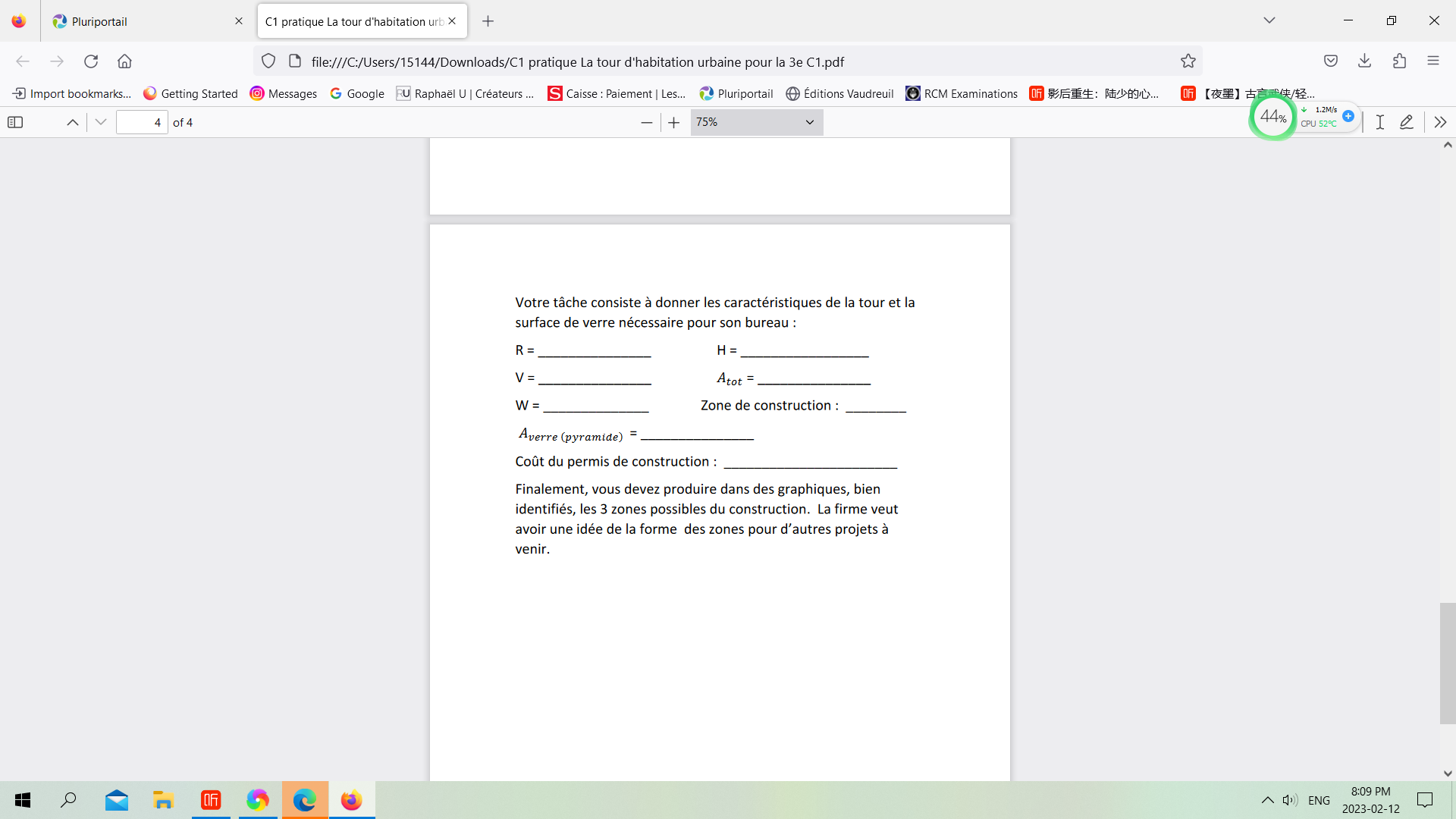Expand the PDF tools overflow menu
1456x819 pixels.
[x=1440, y=122]
